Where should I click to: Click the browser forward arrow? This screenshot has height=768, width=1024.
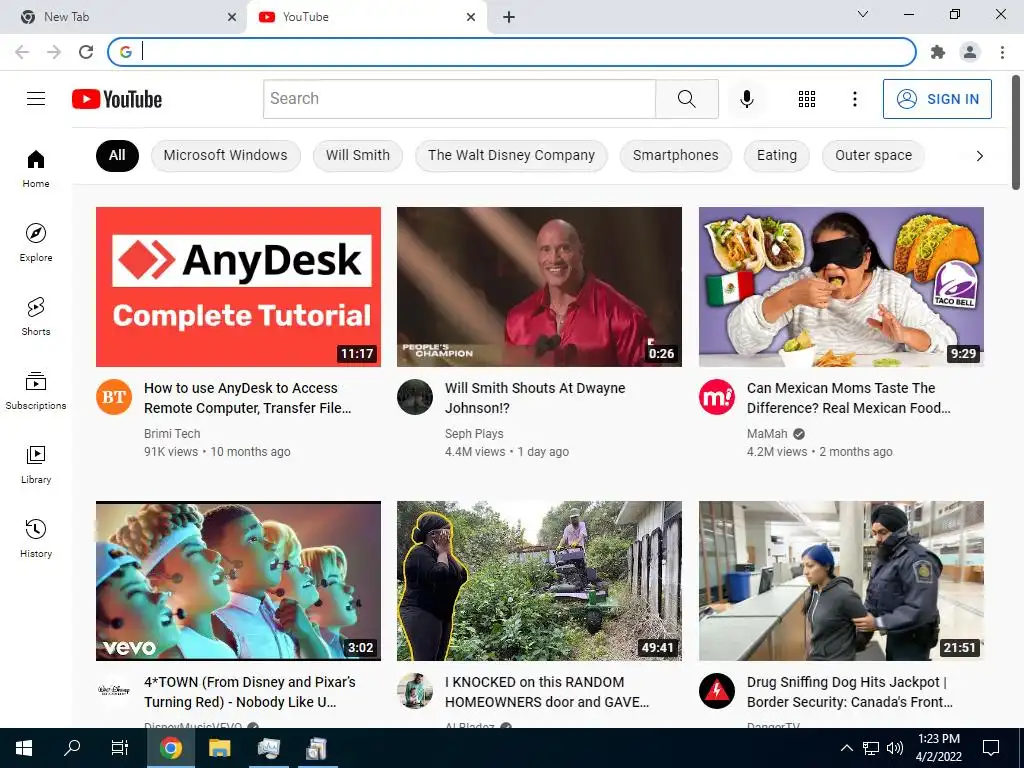pos(54,52)
